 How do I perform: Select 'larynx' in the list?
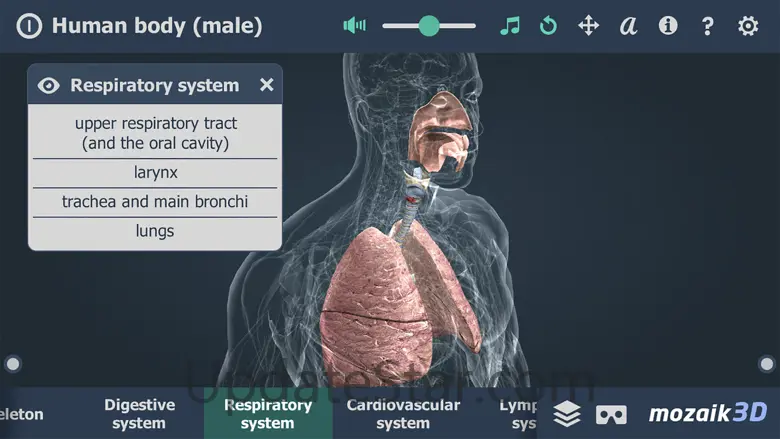pos(155,173)
